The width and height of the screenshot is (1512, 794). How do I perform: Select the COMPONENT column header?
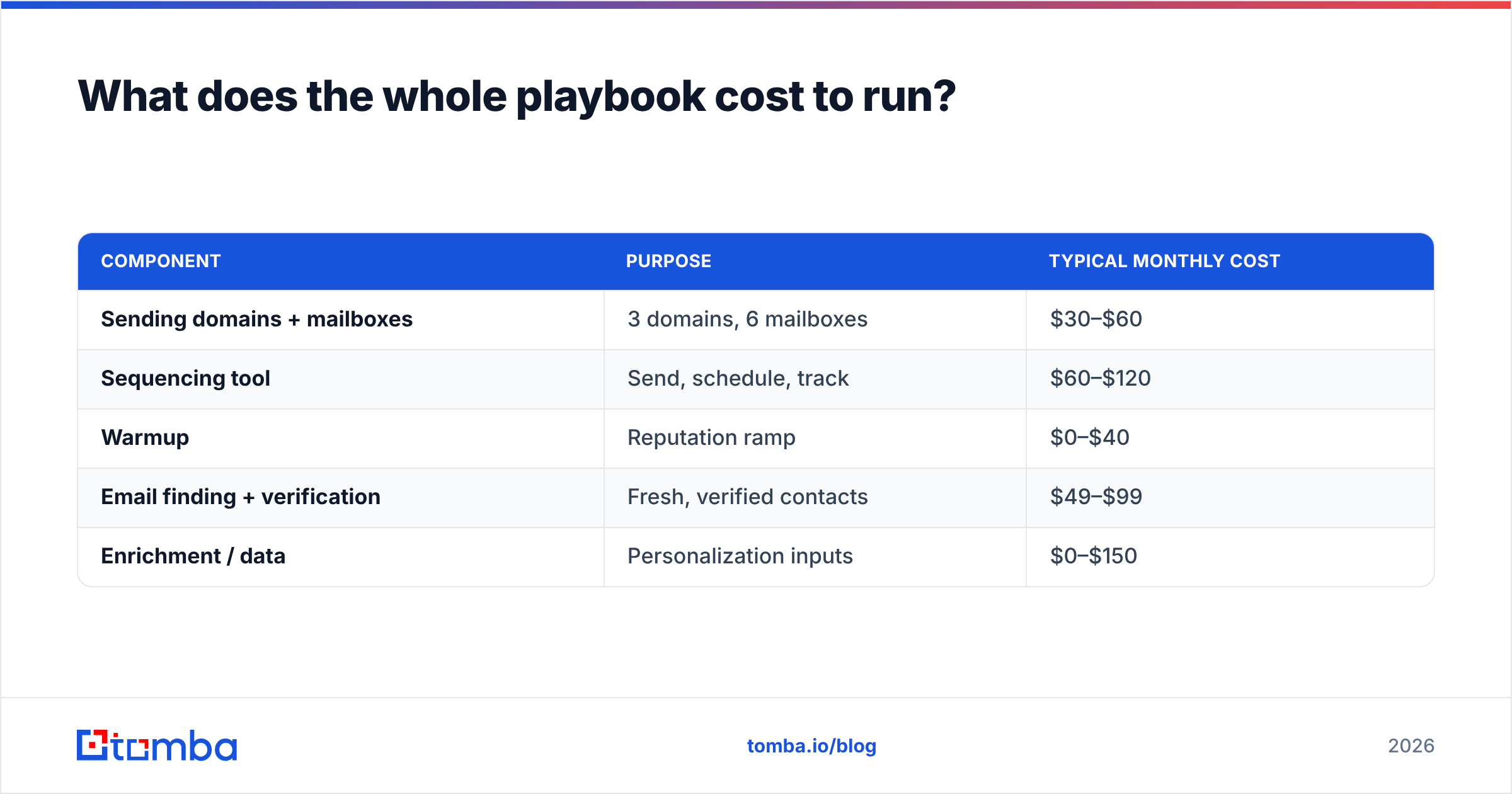(341, 261)
